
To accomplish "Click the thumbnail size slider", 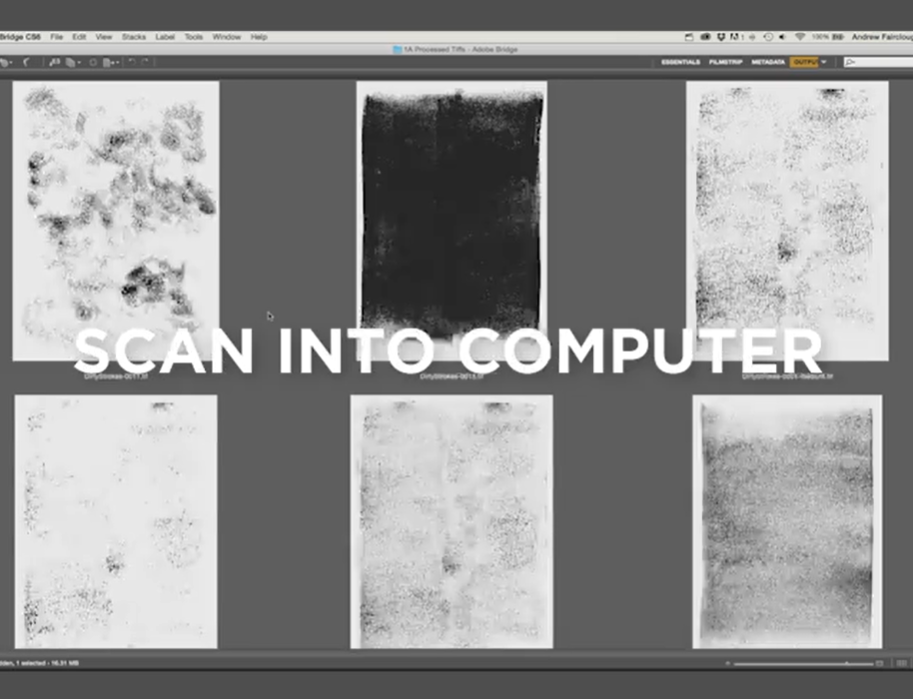I will tap(790, 663).
